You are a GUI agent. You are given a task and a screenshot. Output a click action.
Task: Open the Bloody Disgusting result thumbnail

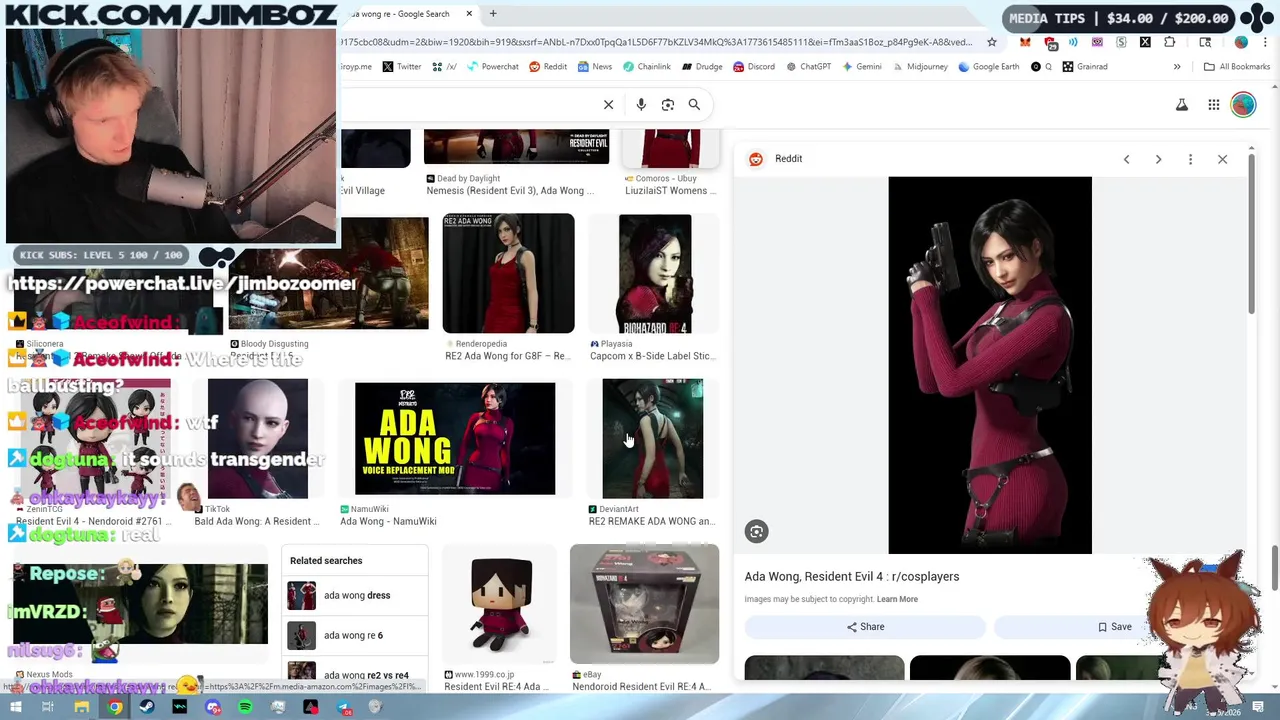pyautogui.click(x=328, y=273)
